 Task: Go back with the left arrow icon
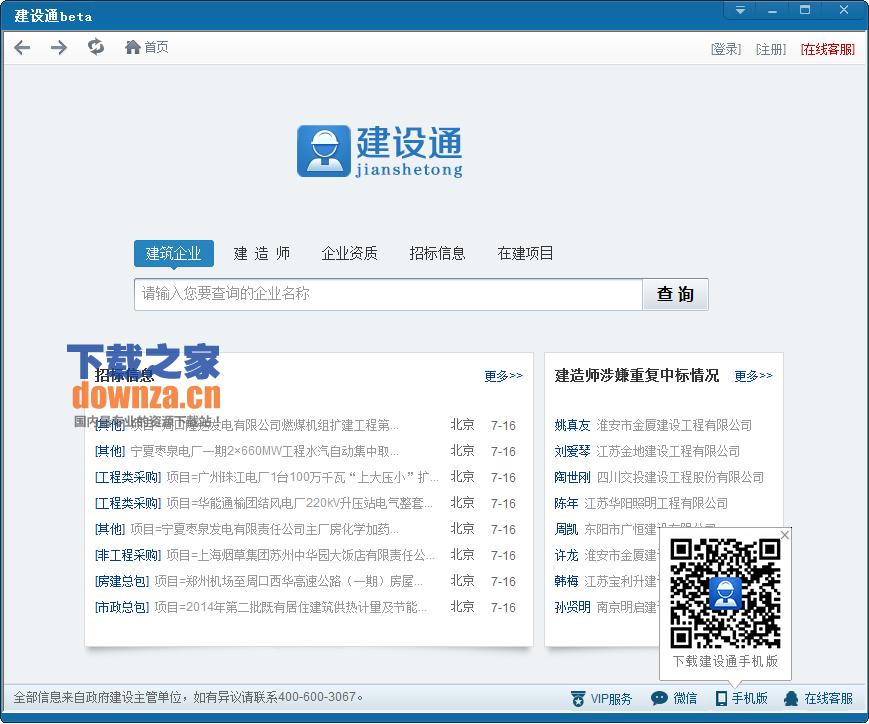tap(22, 48)
